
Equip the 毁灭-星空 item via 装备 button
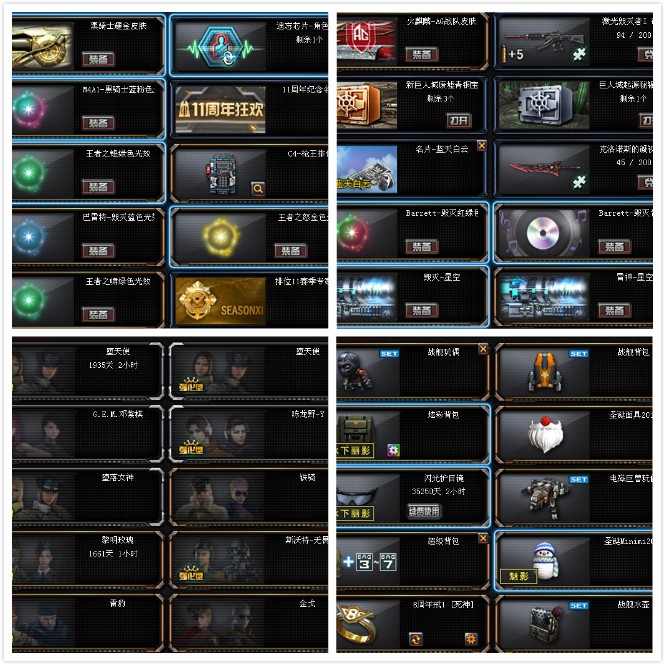click(x=422, y=310)
